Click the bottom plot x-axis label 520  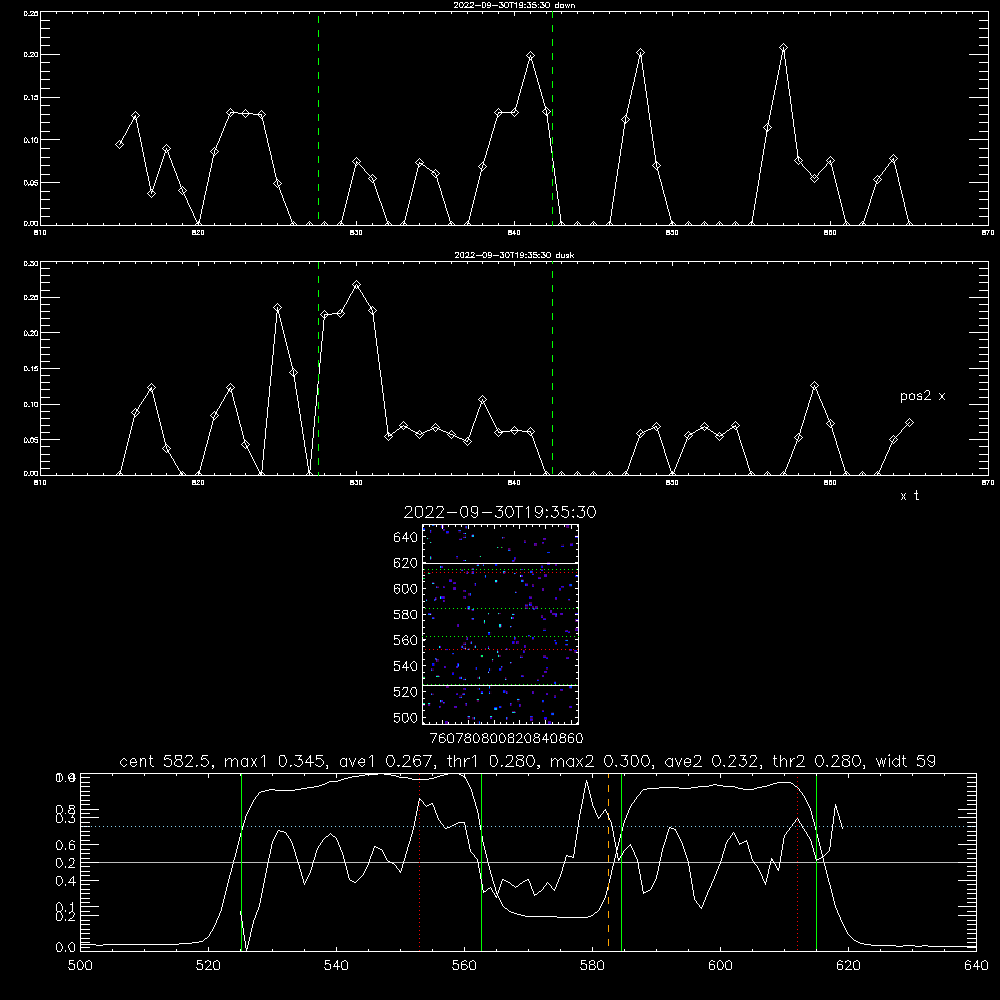(x=208, y=966)
